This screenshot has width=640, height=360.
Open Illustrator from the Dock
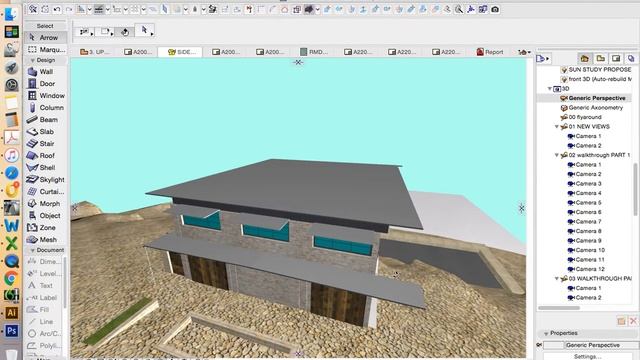click(11, 313)
